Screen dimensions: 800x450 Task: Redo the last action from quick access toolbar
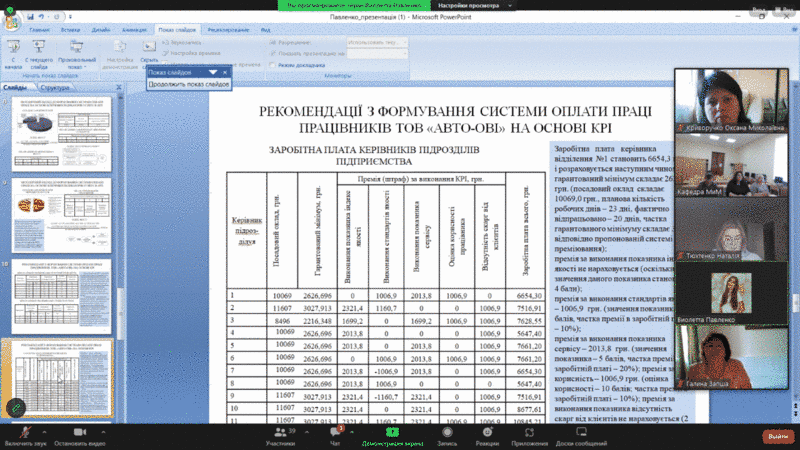click(56, 17)
